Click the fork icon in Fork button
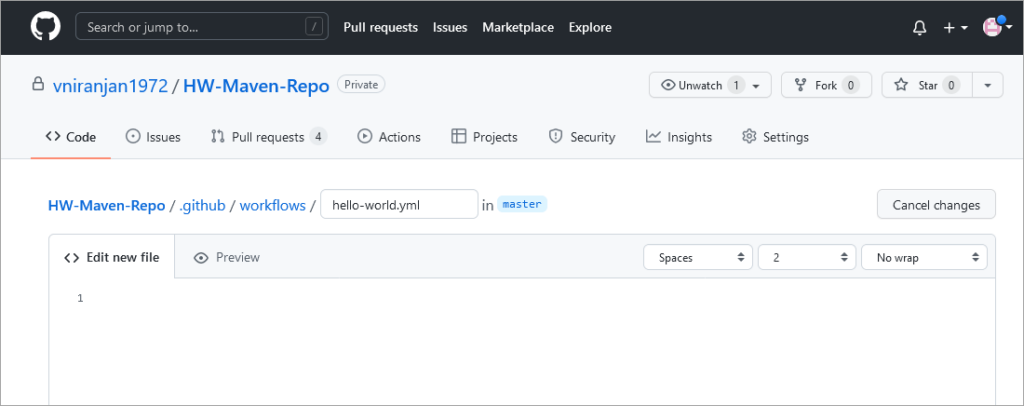This screenshot has height=406, width=1024. (800, 85)
